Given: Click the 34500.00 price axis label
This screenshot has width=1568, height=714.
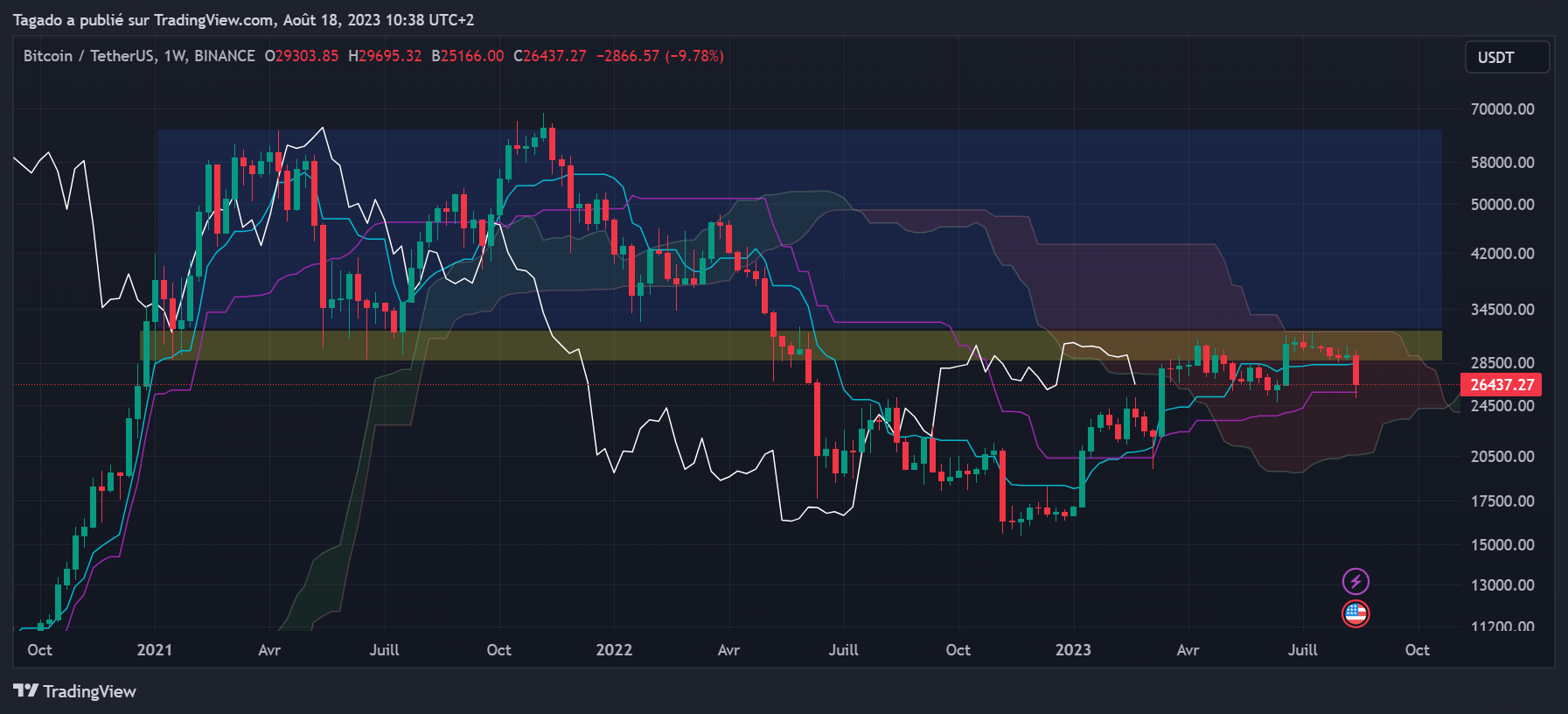Looking at the screenshot, I should click(x=1502, y=310).
